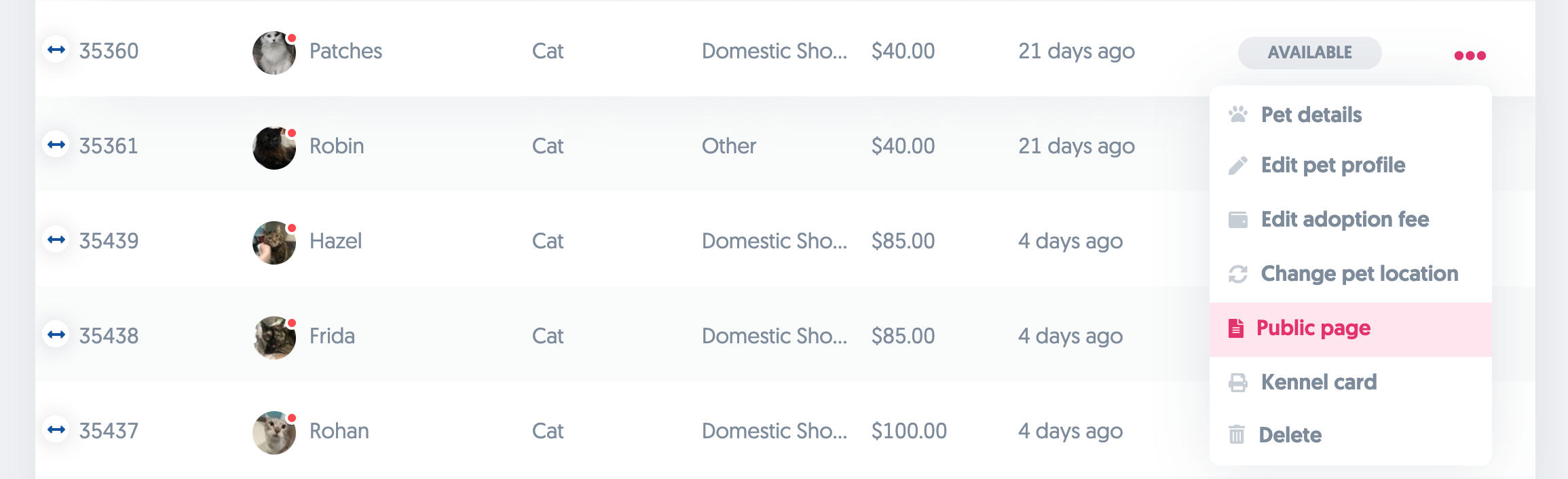Click Hazel's cat photo thumbnail
Viewport: 1568px width, 479px height.
[274, 242]
